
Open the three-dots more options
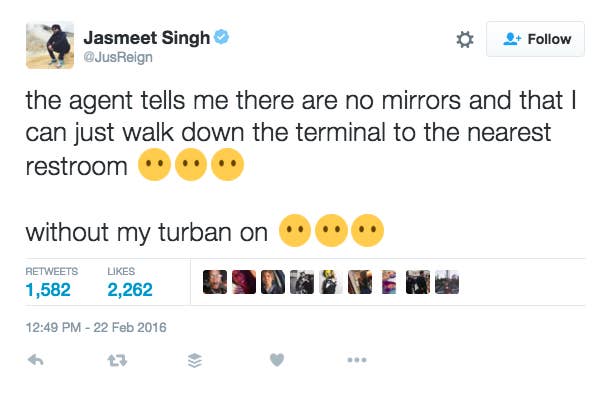tap(357, 360)
